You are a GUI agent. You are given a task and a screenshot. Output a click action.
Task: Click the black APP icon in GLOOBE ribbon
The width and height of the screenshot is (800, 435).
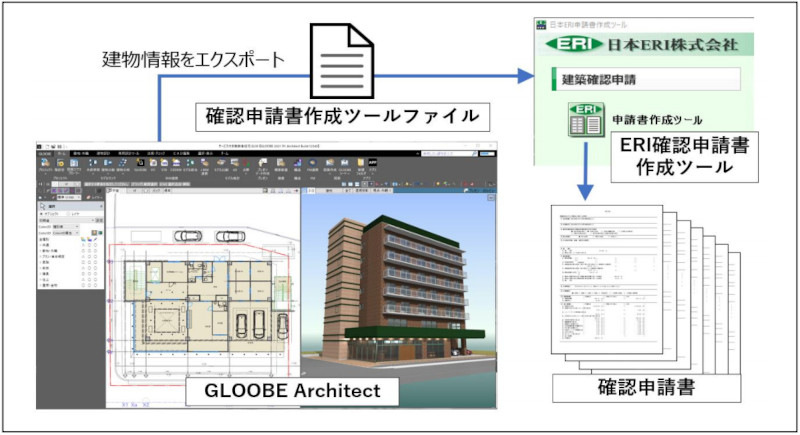click(x=372, y=163)
